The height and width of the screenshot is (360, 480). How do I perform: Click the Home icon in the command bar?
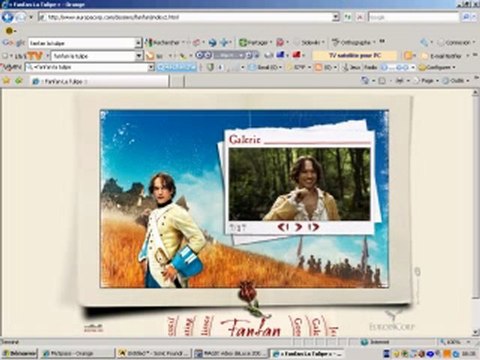365,80
